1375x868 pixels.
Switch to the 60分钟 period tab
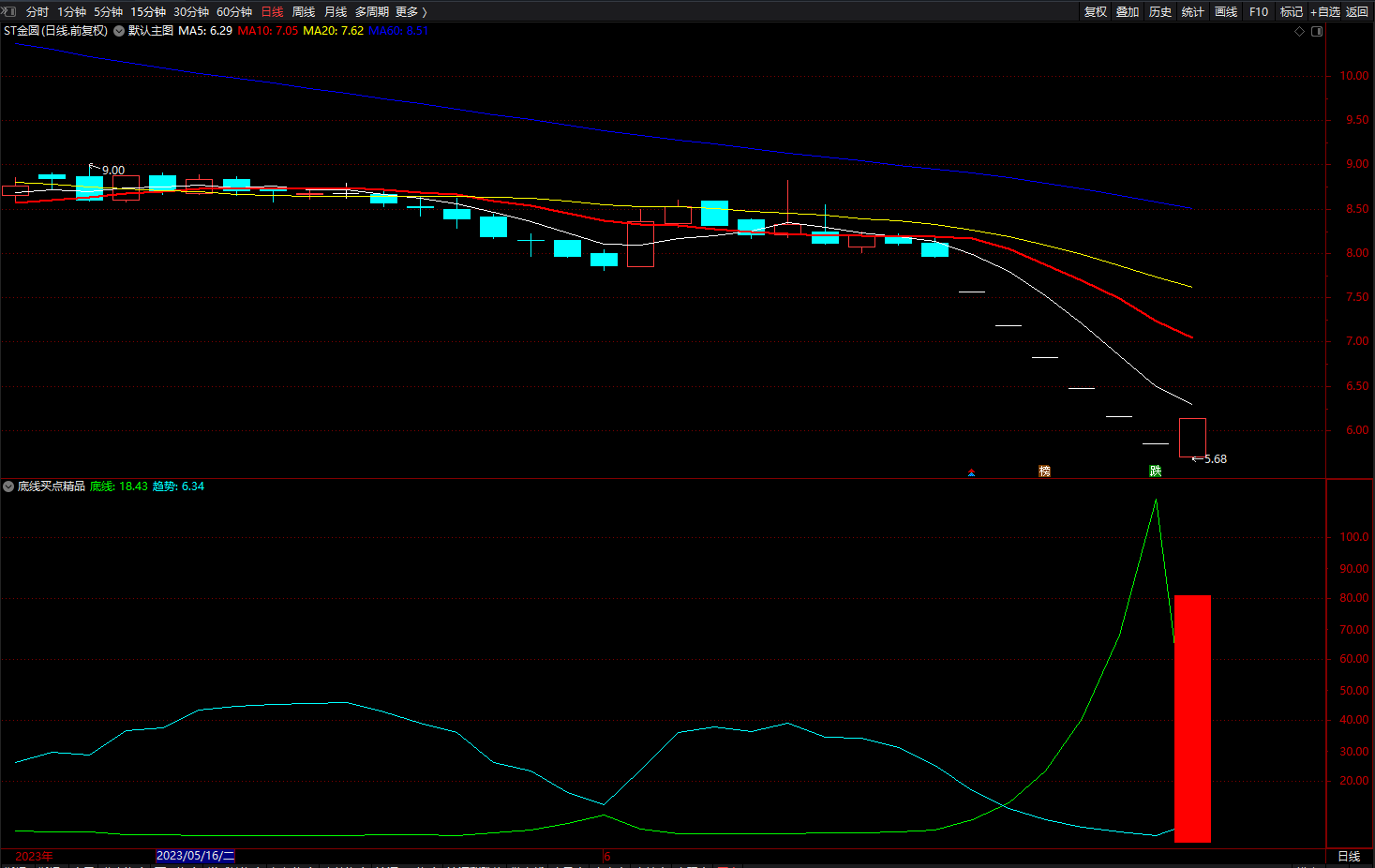234,12
